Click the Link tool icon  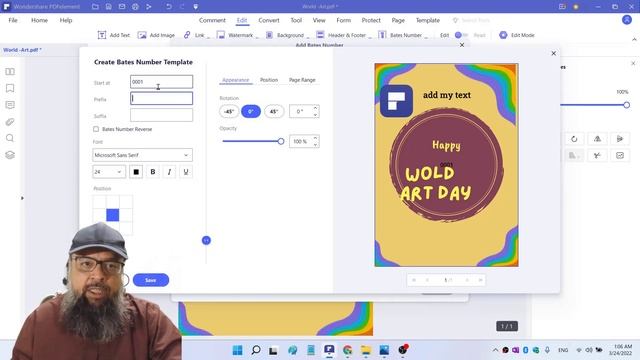(x=187, y=35)
